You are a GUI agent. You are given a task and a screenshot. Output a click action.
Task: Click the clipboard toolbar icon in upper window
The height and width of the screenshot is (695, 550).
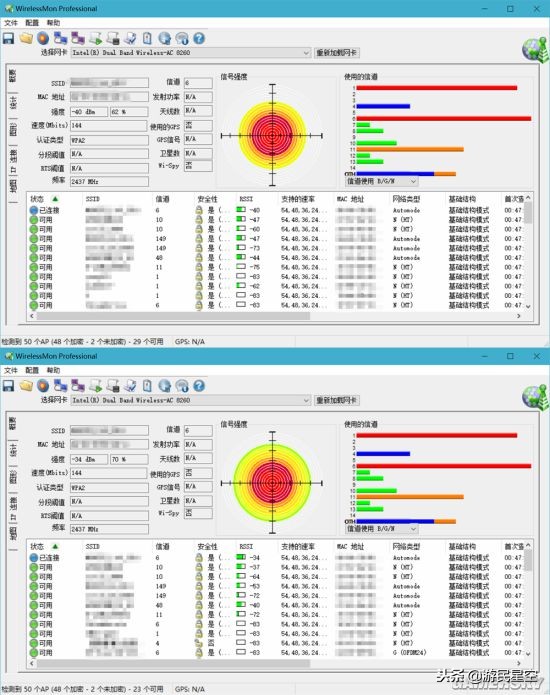(147, 39)
